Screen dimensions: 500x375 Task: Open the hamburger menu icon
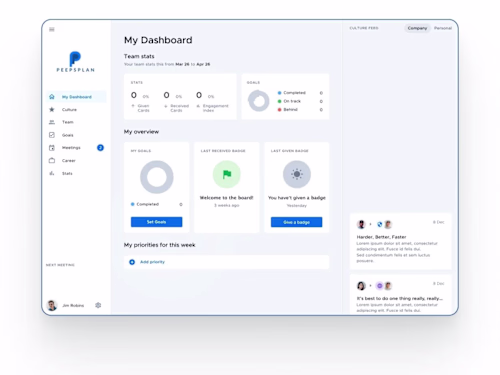pos(52,29)
